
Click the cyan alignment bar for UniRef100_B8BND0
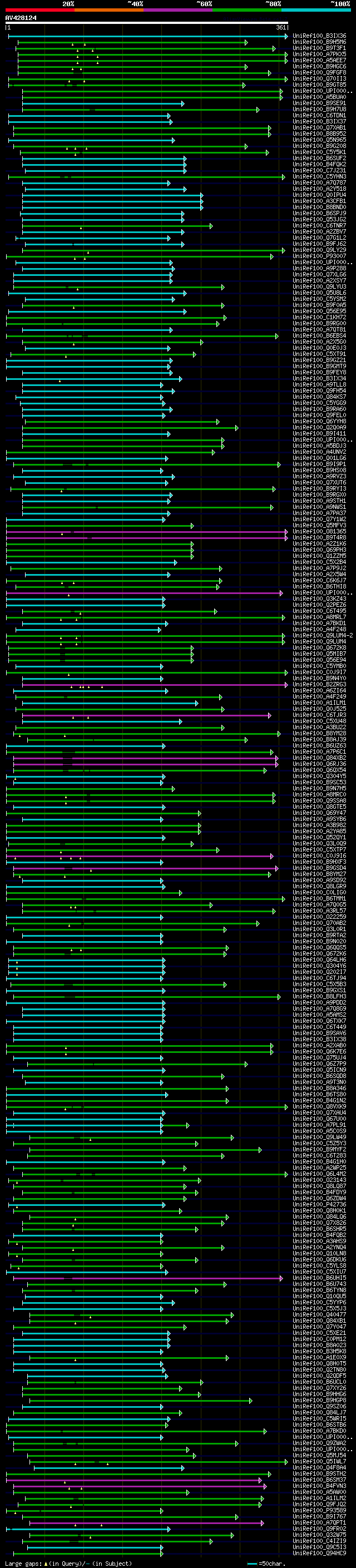[x=112, y=207]
